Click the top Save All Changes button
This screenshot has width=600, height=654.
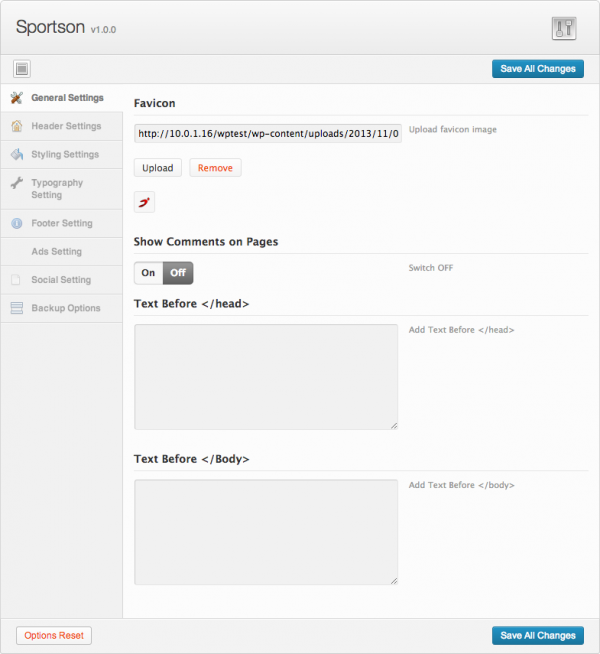pyautogui.click(x=538, y=69)
